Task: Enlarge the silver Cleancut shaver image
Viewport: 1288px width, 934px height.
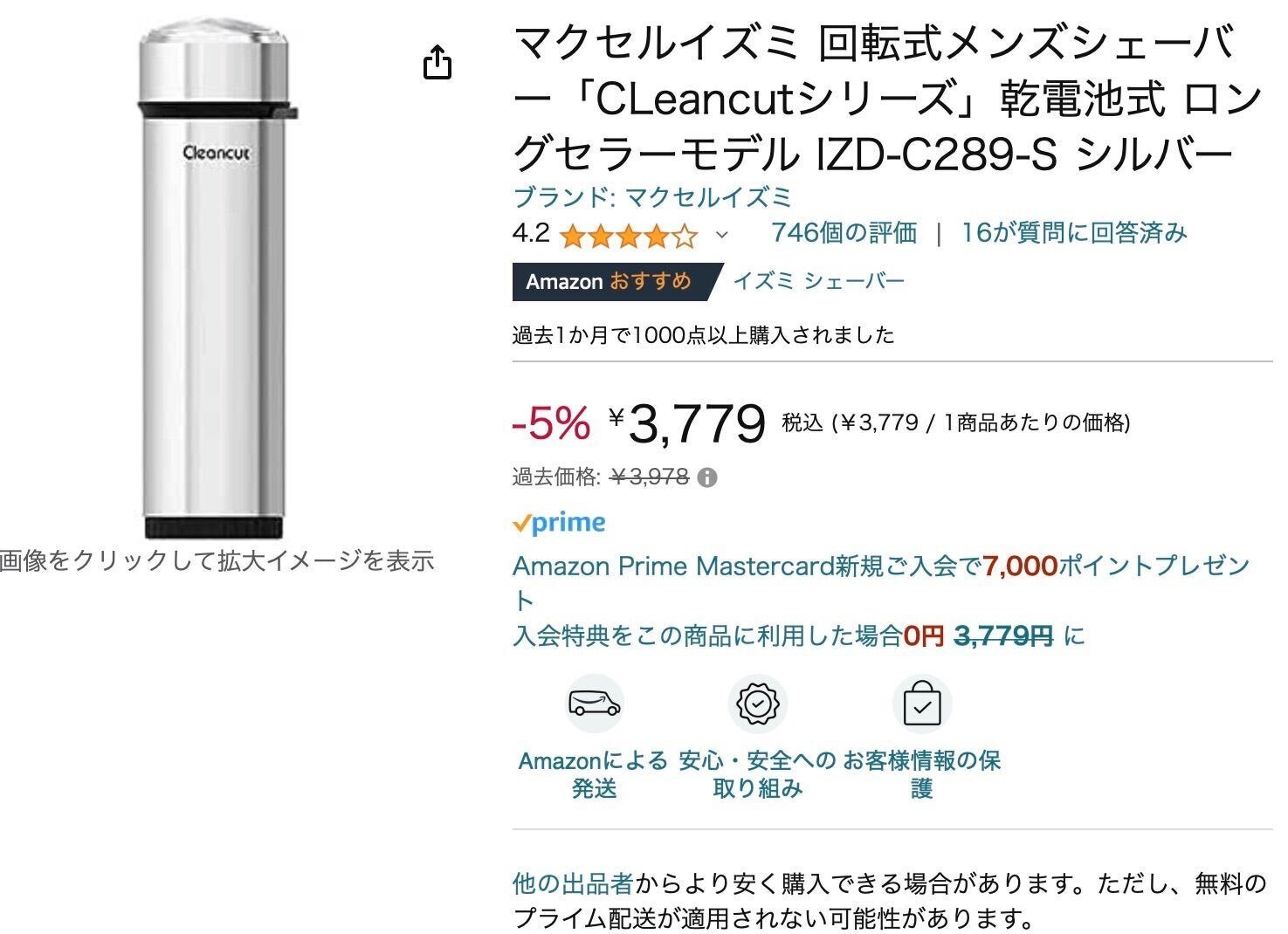Action: coord(215,279)
